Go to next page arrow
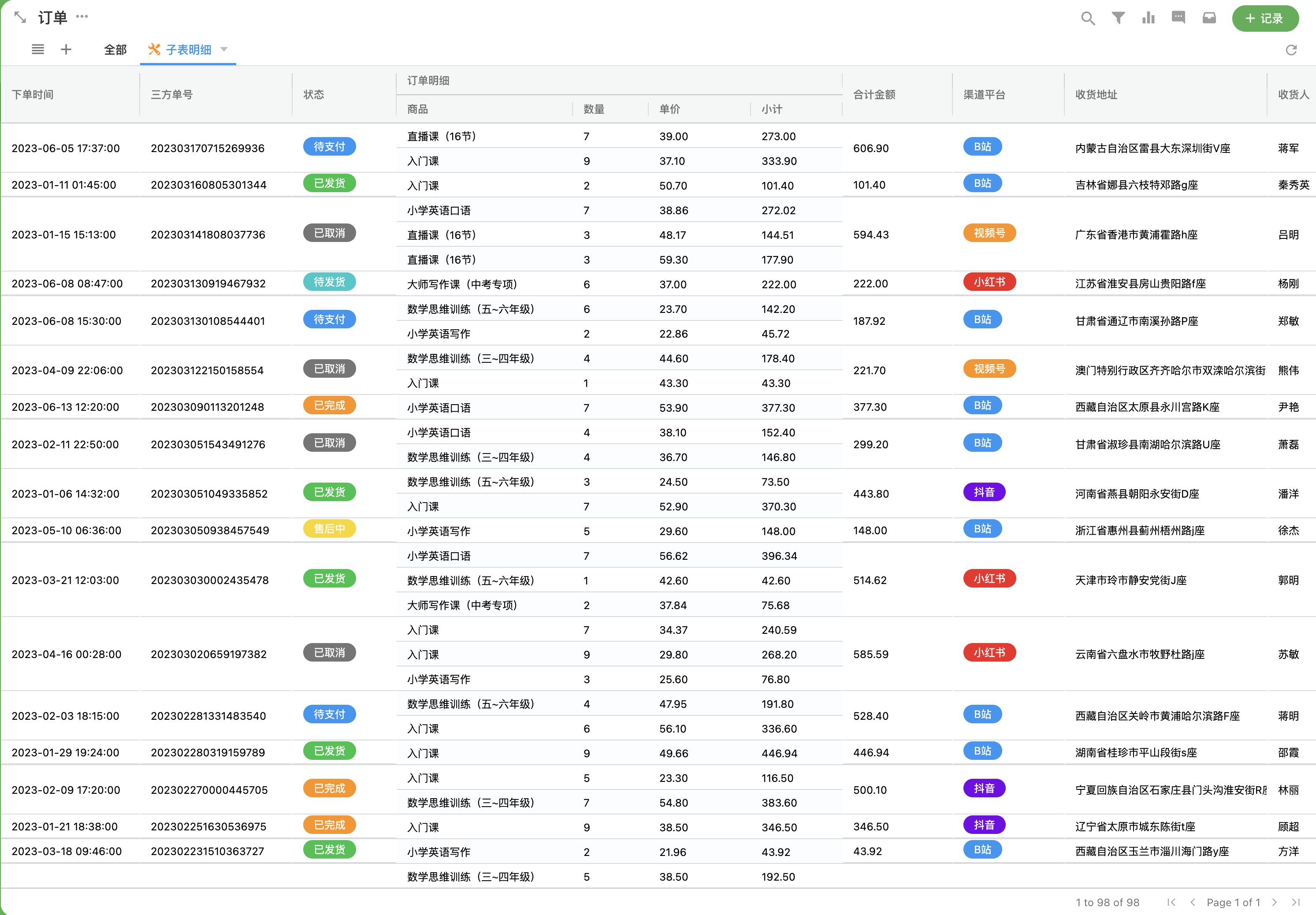This screenshot has width=1316, height=915. click(1275, 902)
